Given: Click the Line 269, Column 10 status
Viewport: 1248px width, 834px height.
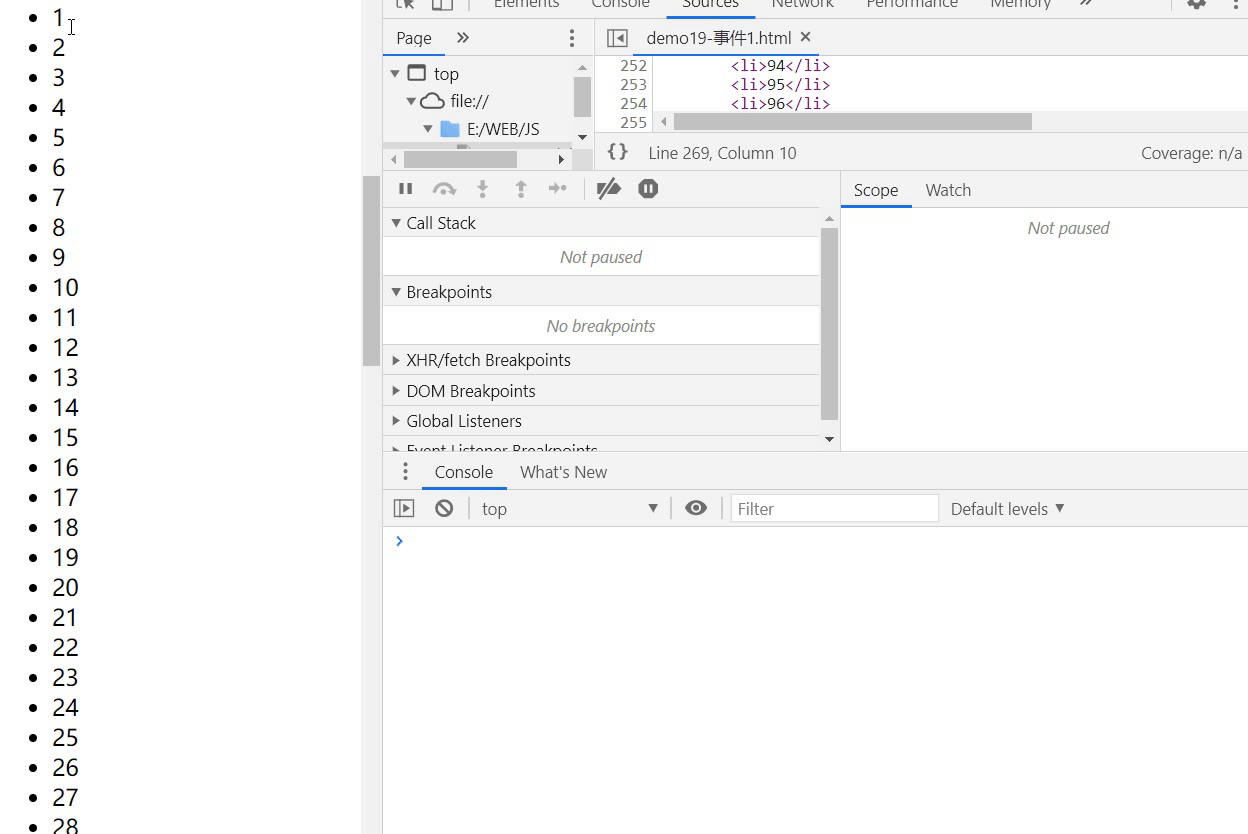Looking at the screenshot, I should tap(722, 153).
